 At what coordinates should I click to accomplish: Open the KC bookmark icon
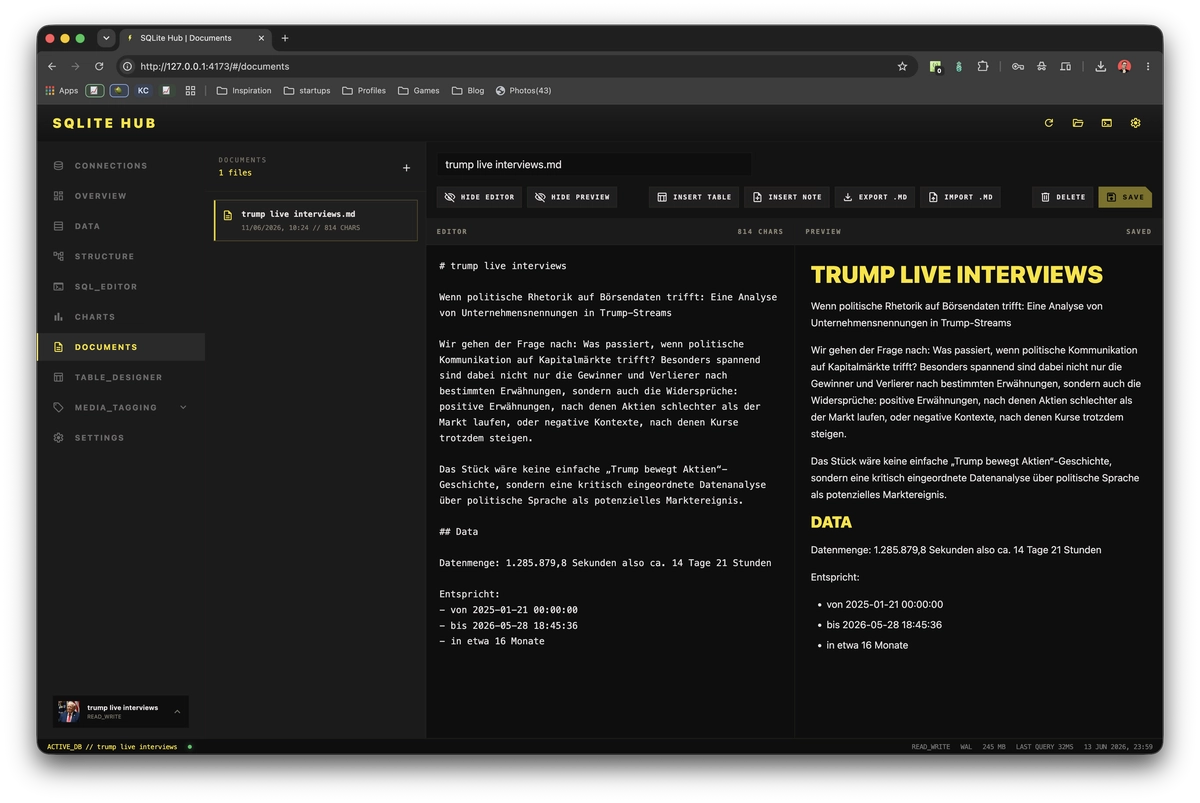click(x=143, y=90)
